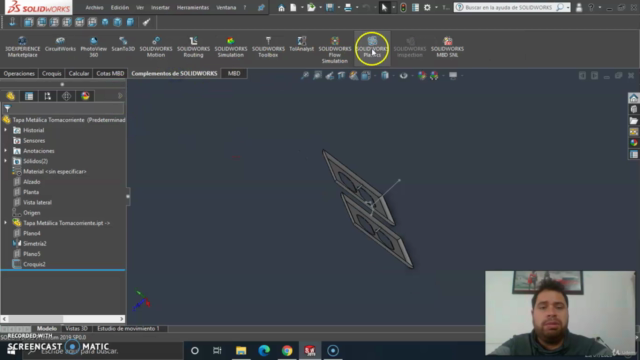Image resolution: width=640 pixels, height=360 pixels.
Task: Enable SOLIDWORKS Flow Simulation add-in
Action: pos(335,50)
